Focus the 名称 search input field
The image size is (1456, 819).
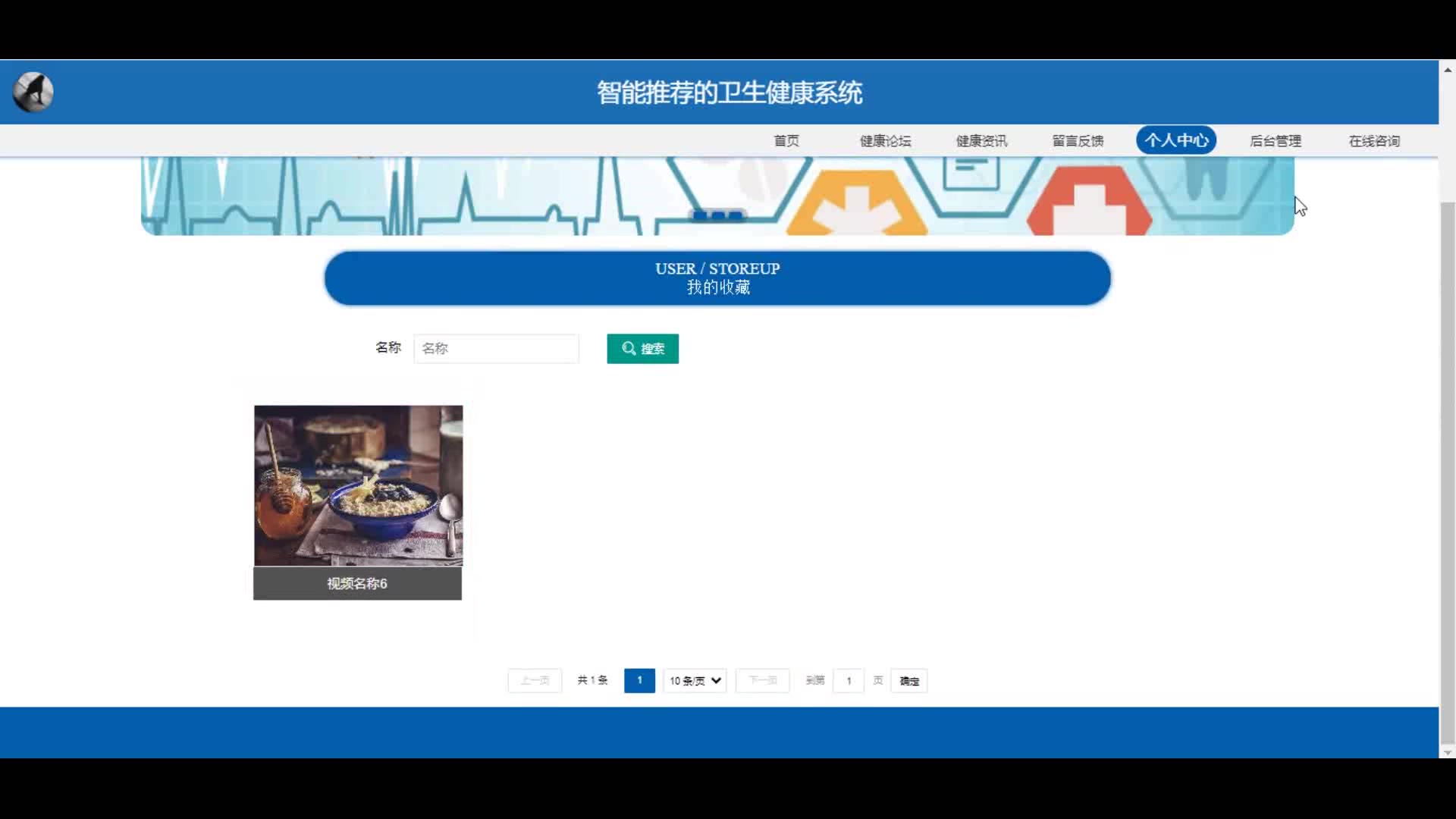point(496,349)
